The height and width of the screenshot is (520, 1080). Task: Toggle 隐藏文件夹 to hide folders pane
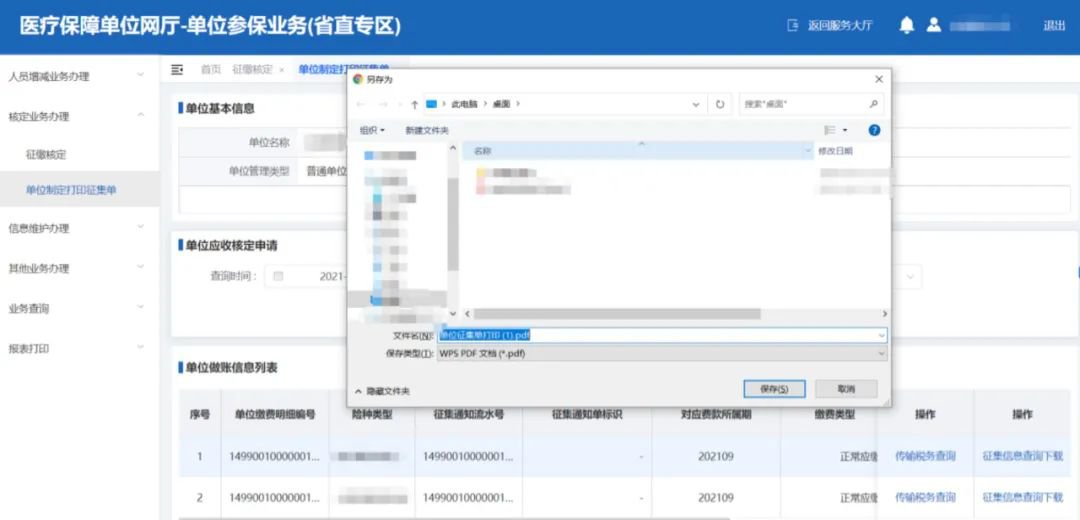(x=382, y=391)
